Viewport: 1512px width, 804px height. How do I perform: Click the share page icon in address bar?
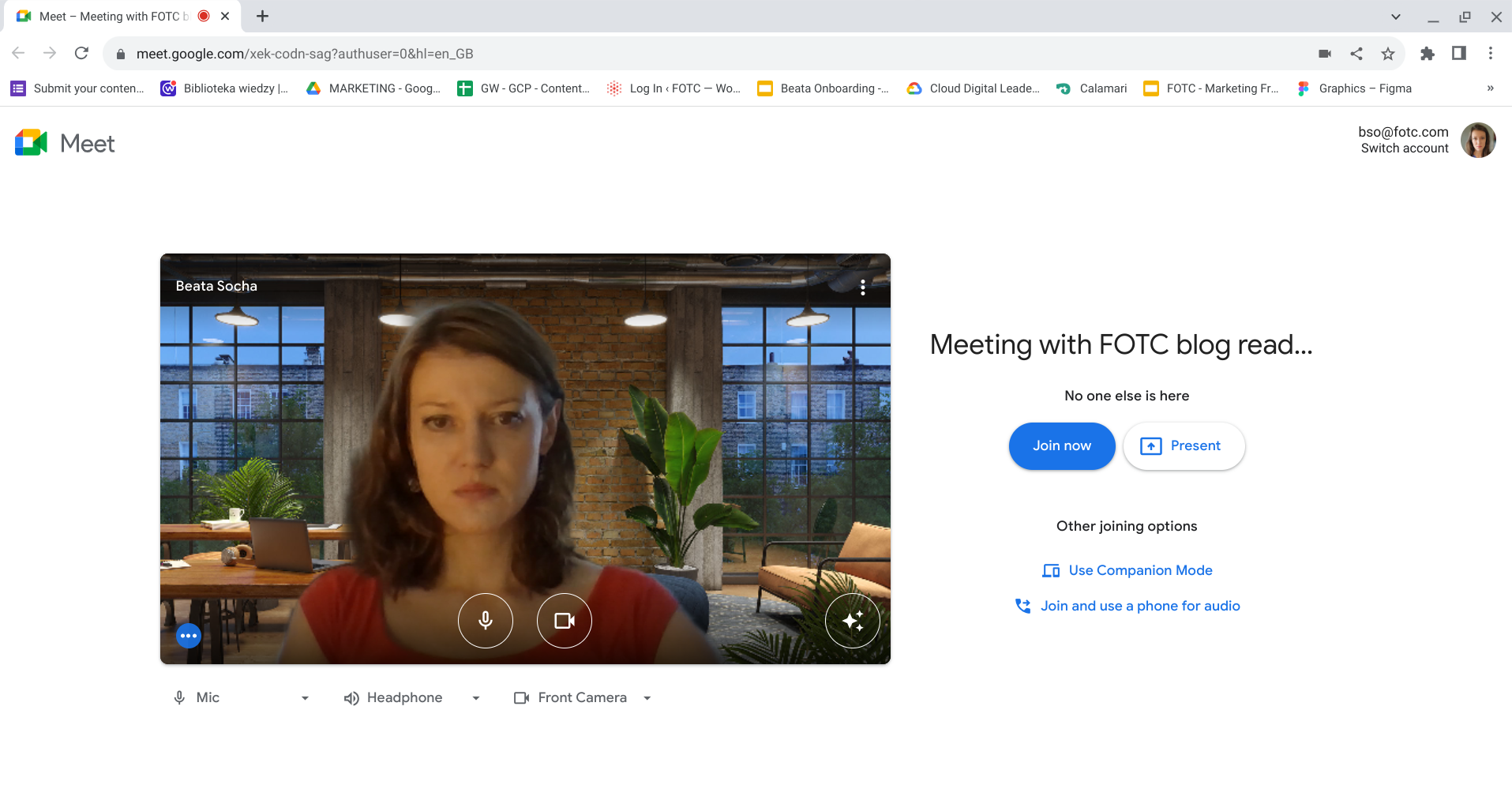tap(1356, 54)
